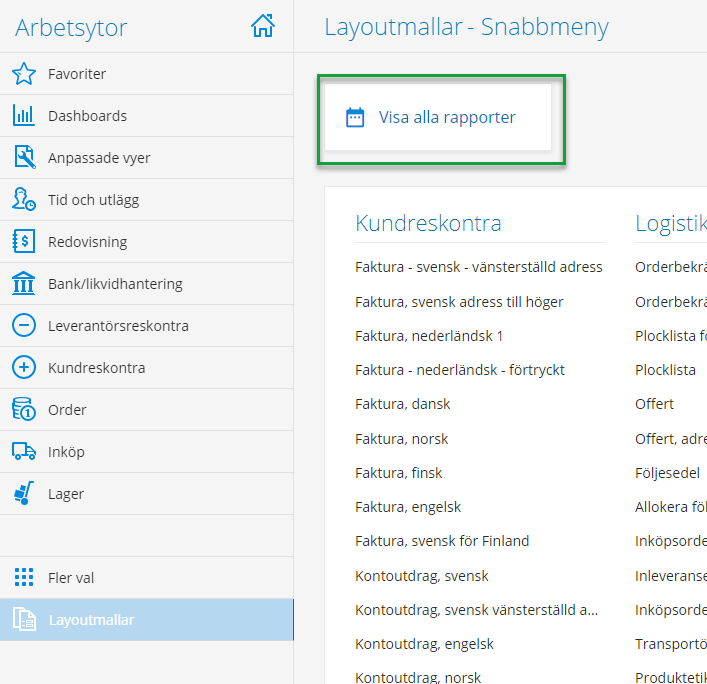Screen dimensions: 707x684
Task: Open Kontoutdrag, engelsk template
Action: pos(424,644)
